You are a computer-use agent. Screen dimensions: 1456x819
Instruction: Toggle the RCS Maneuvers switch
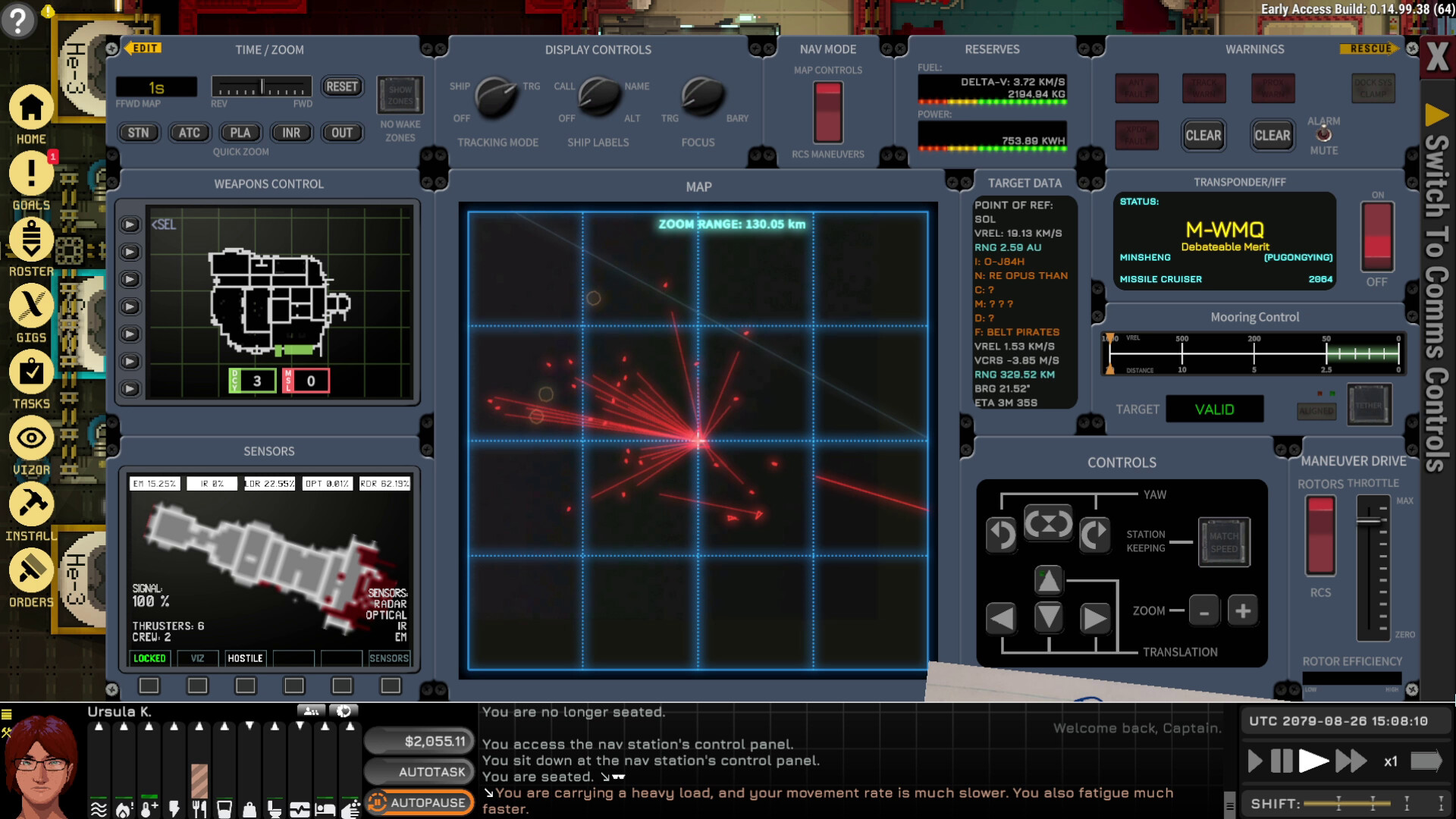pyautogui.click(x=828, y=112)
